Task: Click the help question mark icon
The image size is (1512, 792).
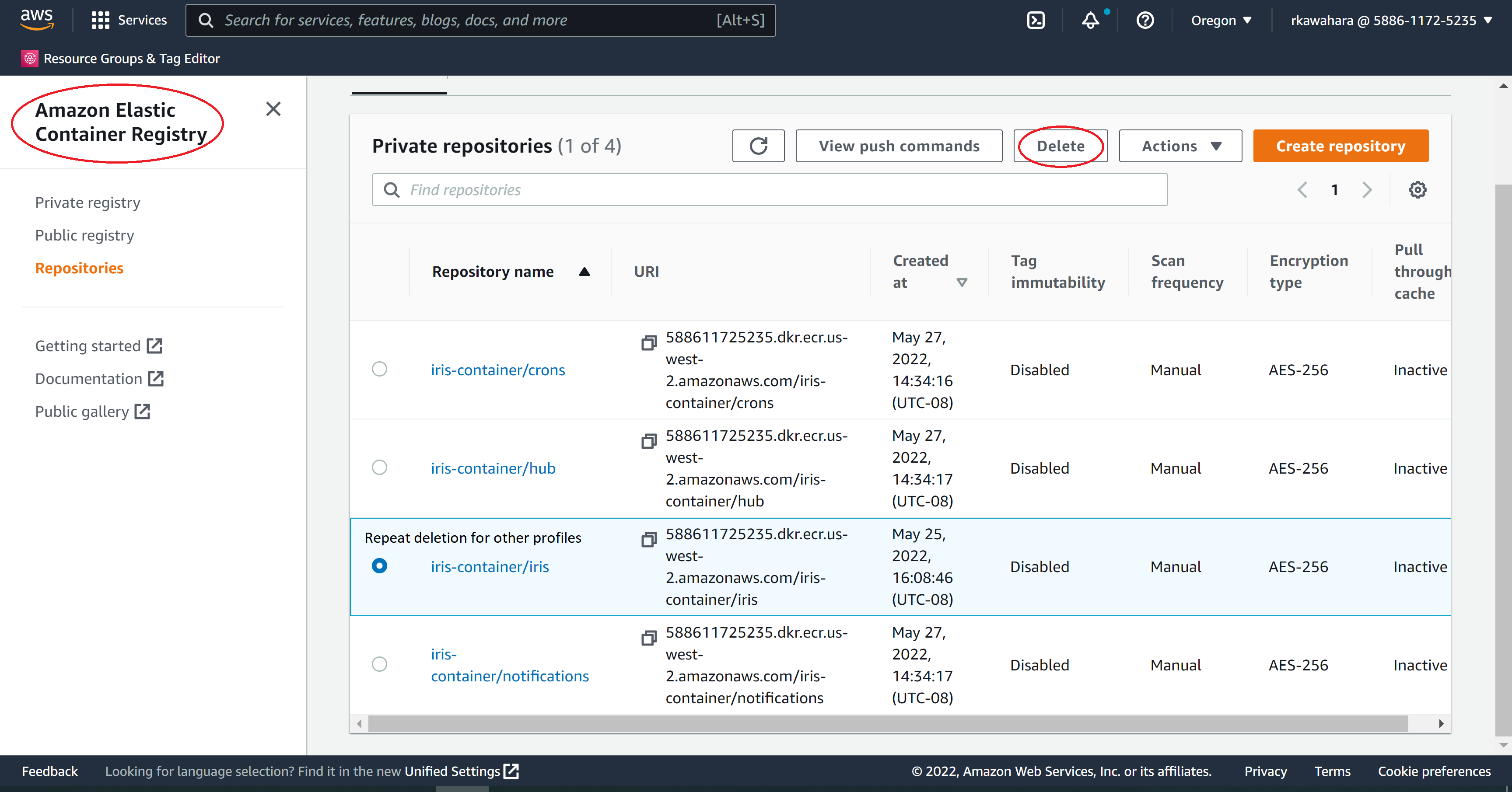Action: pyautogui.click(x=1144, y=21)
